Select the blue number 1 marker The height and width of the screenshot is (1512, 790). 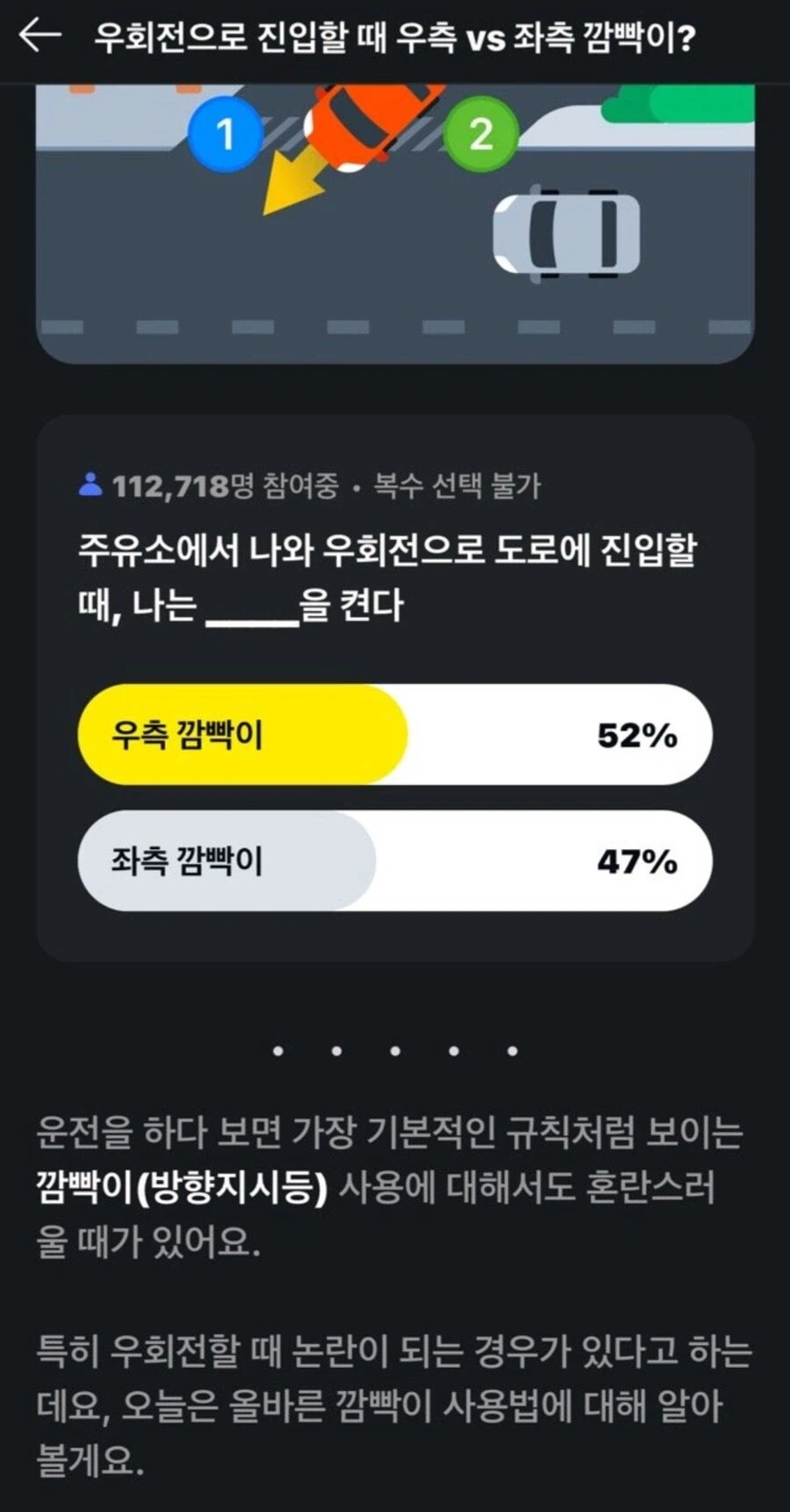pyautogui.click(x=226, y=133)
